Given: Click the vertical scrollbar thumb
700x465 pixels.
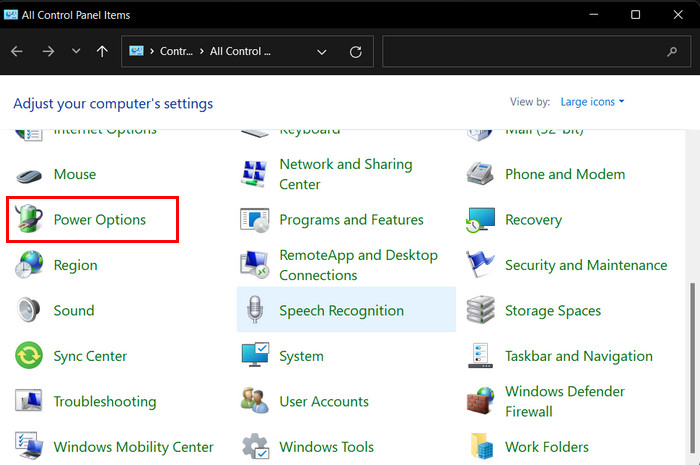Looking at the screenshot, I should (692, 367).
